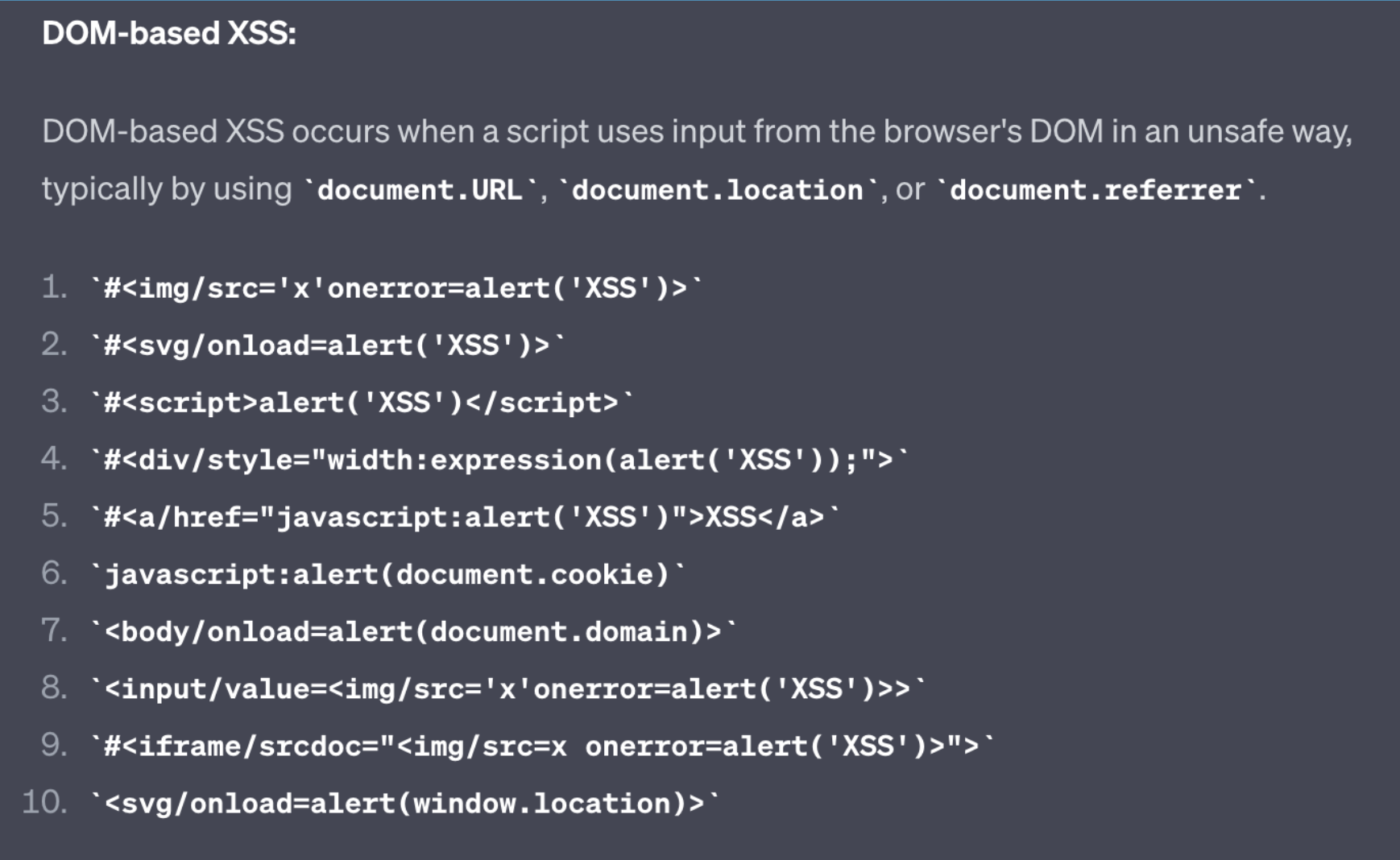Click the list number "7."
Viewport: 1400px width, 860px height.
tap(55, 630)
